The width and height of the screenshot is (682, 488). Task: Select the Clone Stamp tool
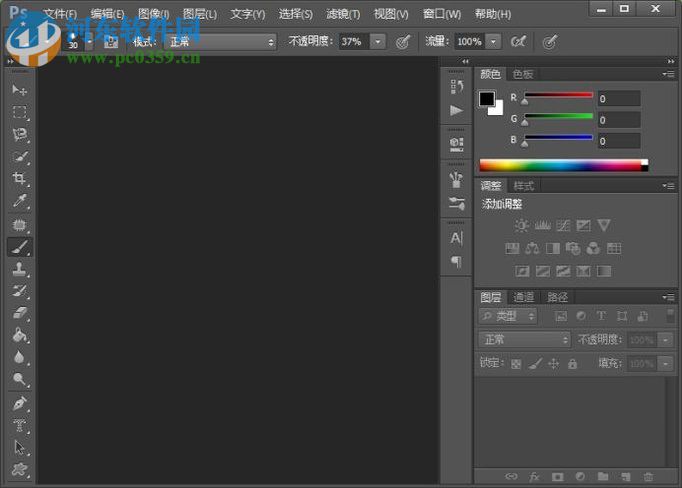click(20, 268)
